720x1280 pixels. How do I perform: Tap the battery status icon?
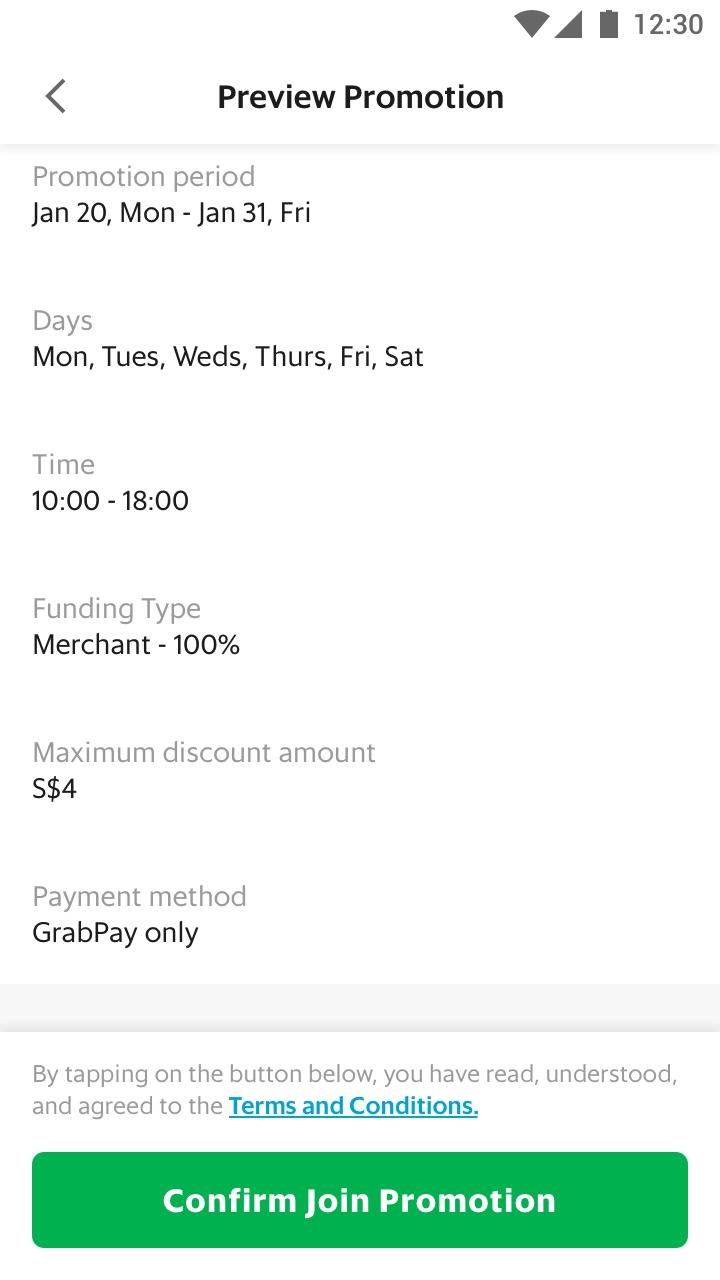(609, 24)
